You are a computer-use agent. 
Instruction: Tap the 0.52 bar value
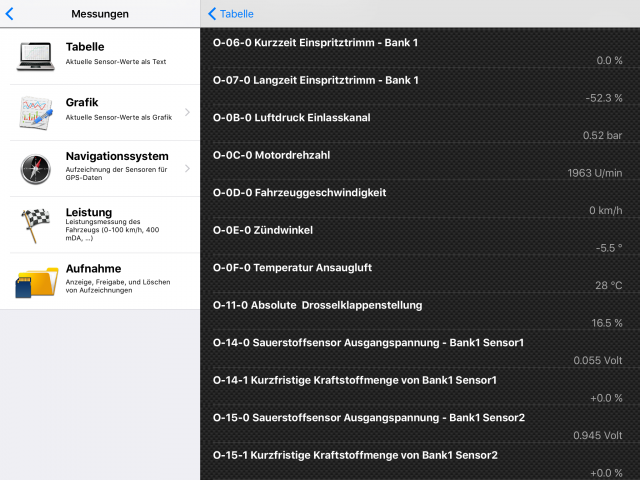[602, 136]
